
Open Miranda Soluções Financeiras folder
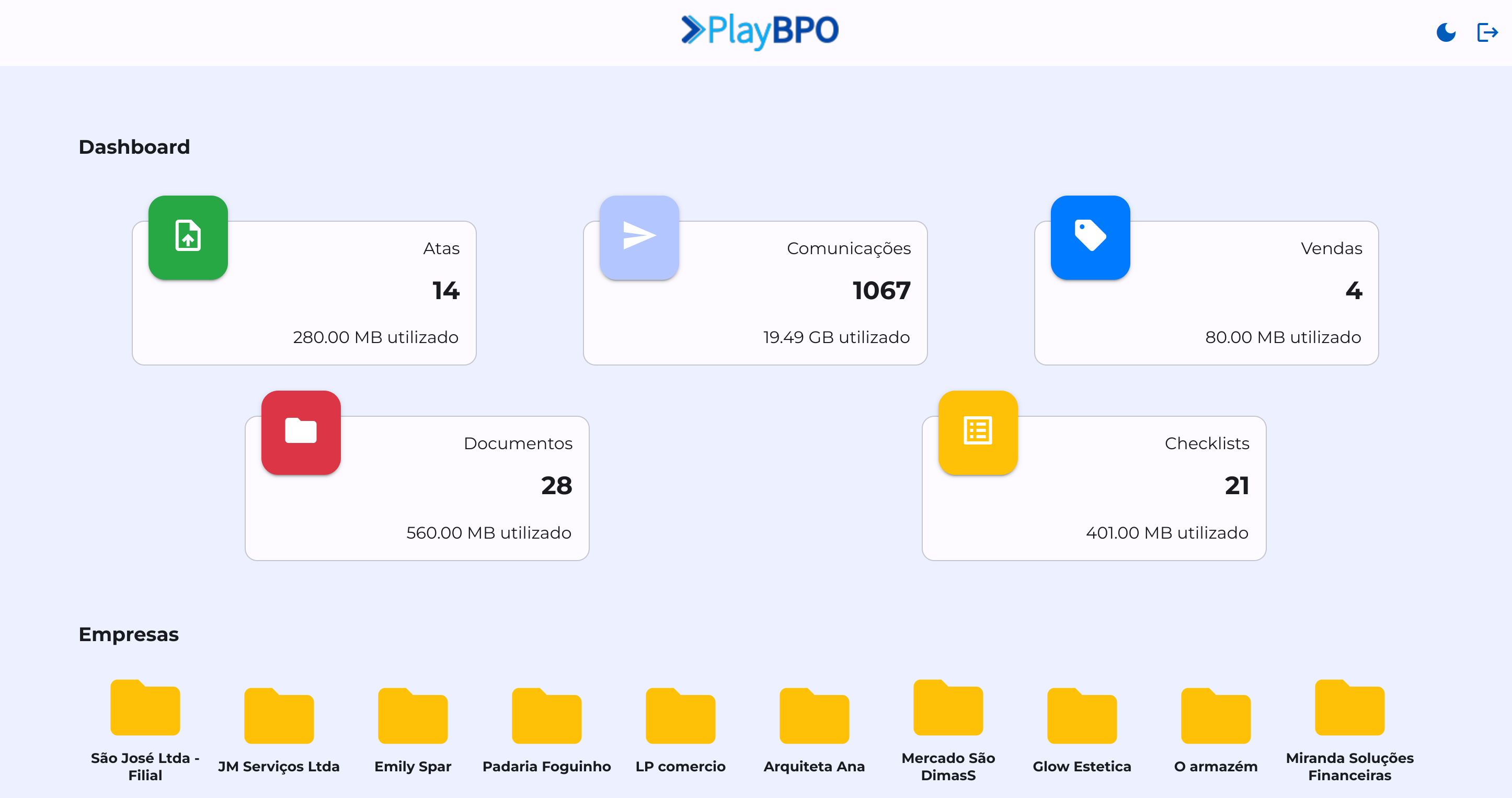point(1349,708)
